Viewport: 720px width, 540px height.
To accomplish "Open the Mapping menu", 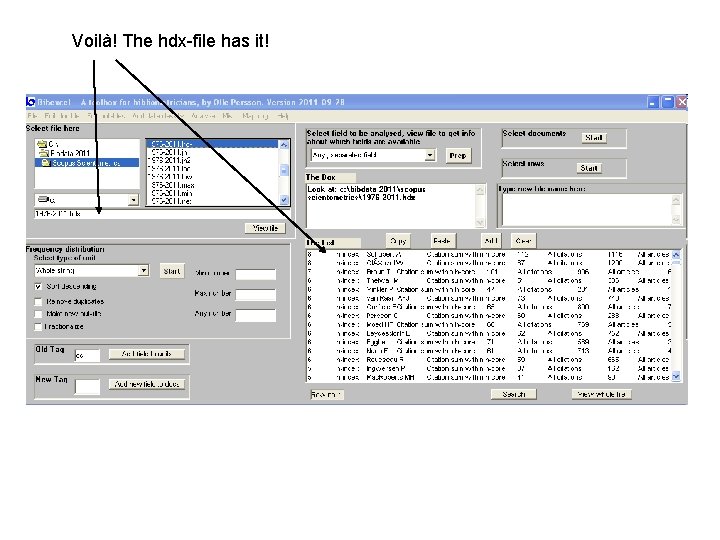I will point(255,116).
